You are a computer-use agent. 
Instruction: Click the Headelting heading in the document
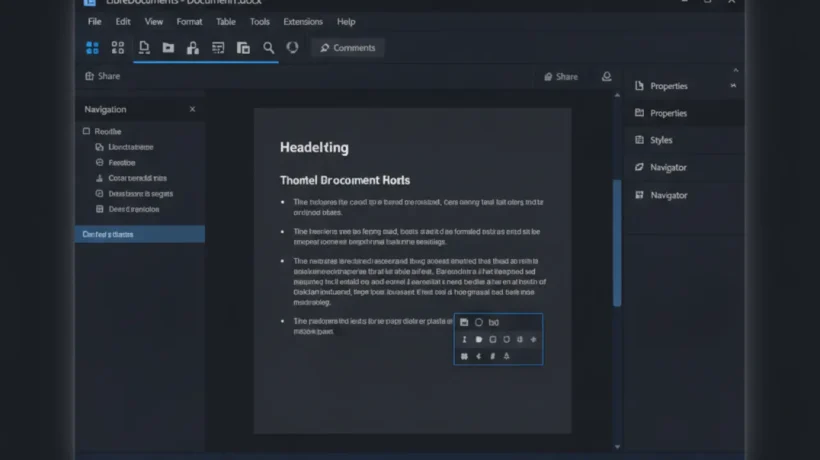[x=314, y=147]
